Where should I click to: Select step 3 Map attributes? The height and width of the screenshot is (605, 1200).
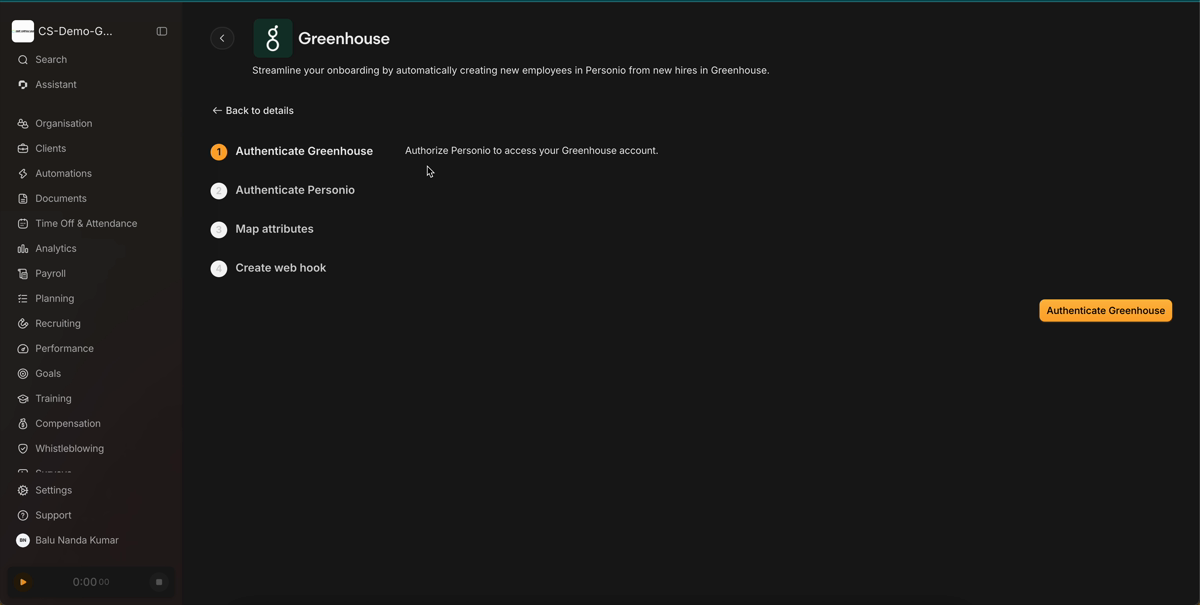pos(262,229)
